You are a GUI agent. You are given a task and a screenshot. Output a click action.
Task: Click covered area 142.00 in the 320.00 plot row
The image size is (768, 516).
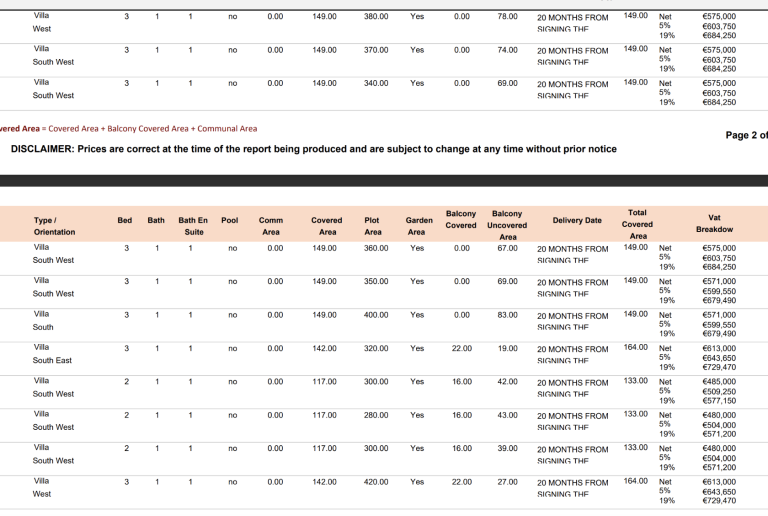pos(324,349)
